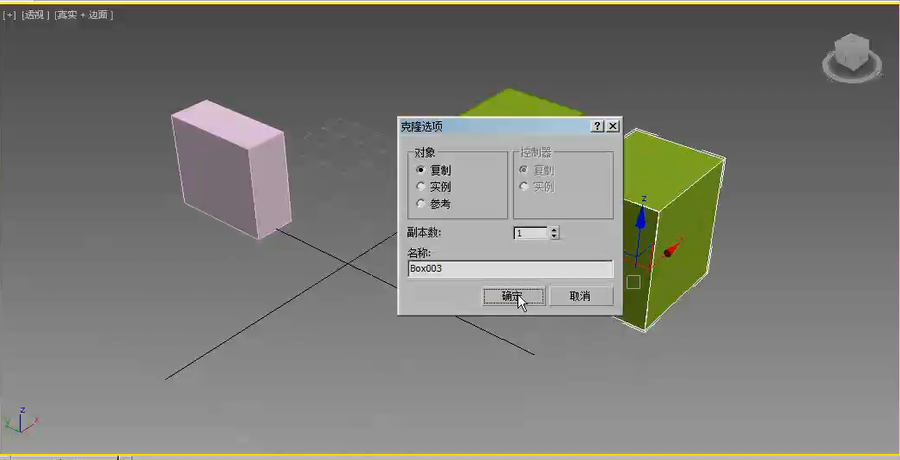Select 实例 under the 控制器 group
900x460 pixels.
pyautogui.click(x=537, y=187)
